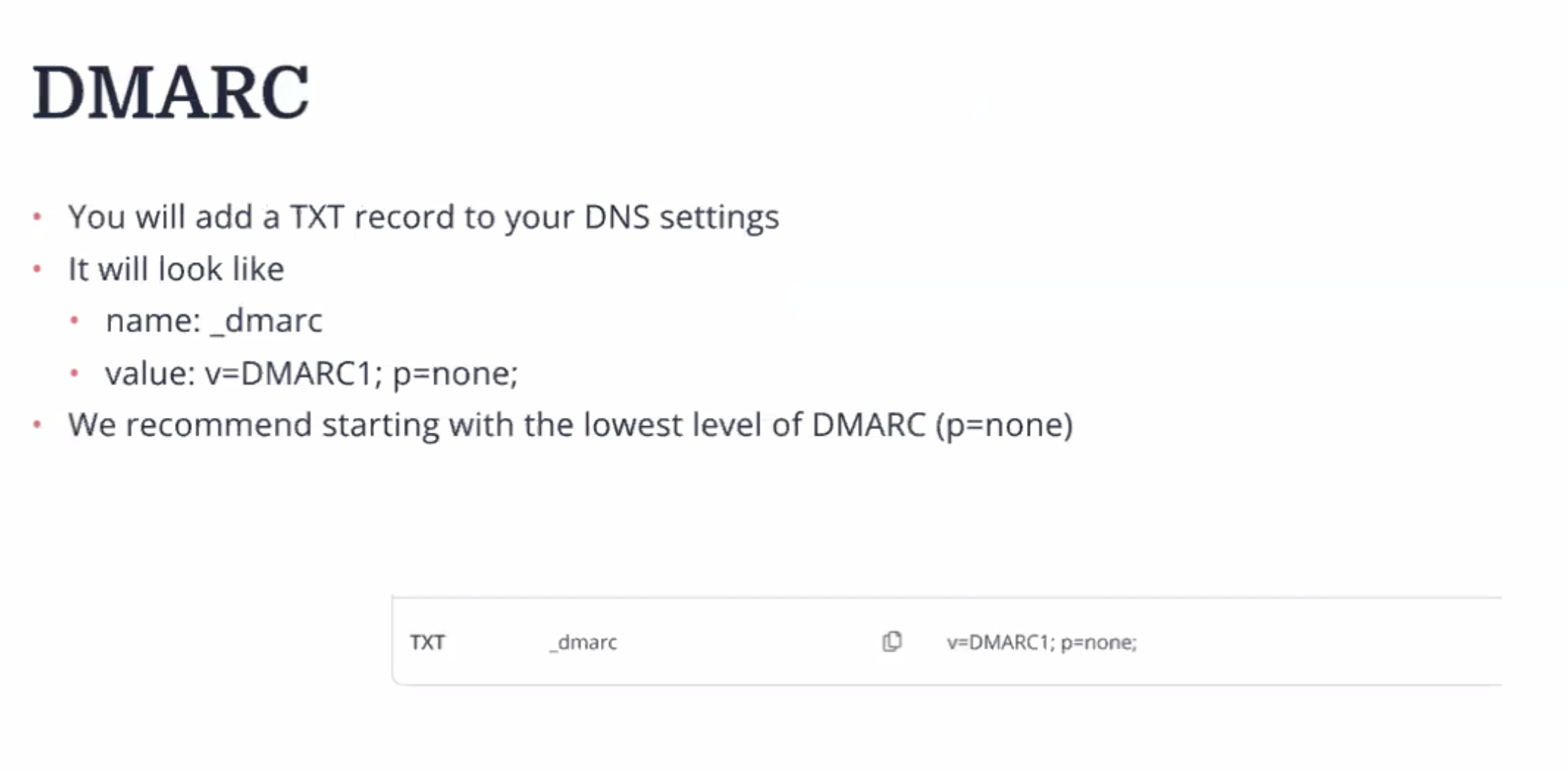Click the words "DNS settings" in first bullet
The image size is (1568, 772).
coord(681,217)
